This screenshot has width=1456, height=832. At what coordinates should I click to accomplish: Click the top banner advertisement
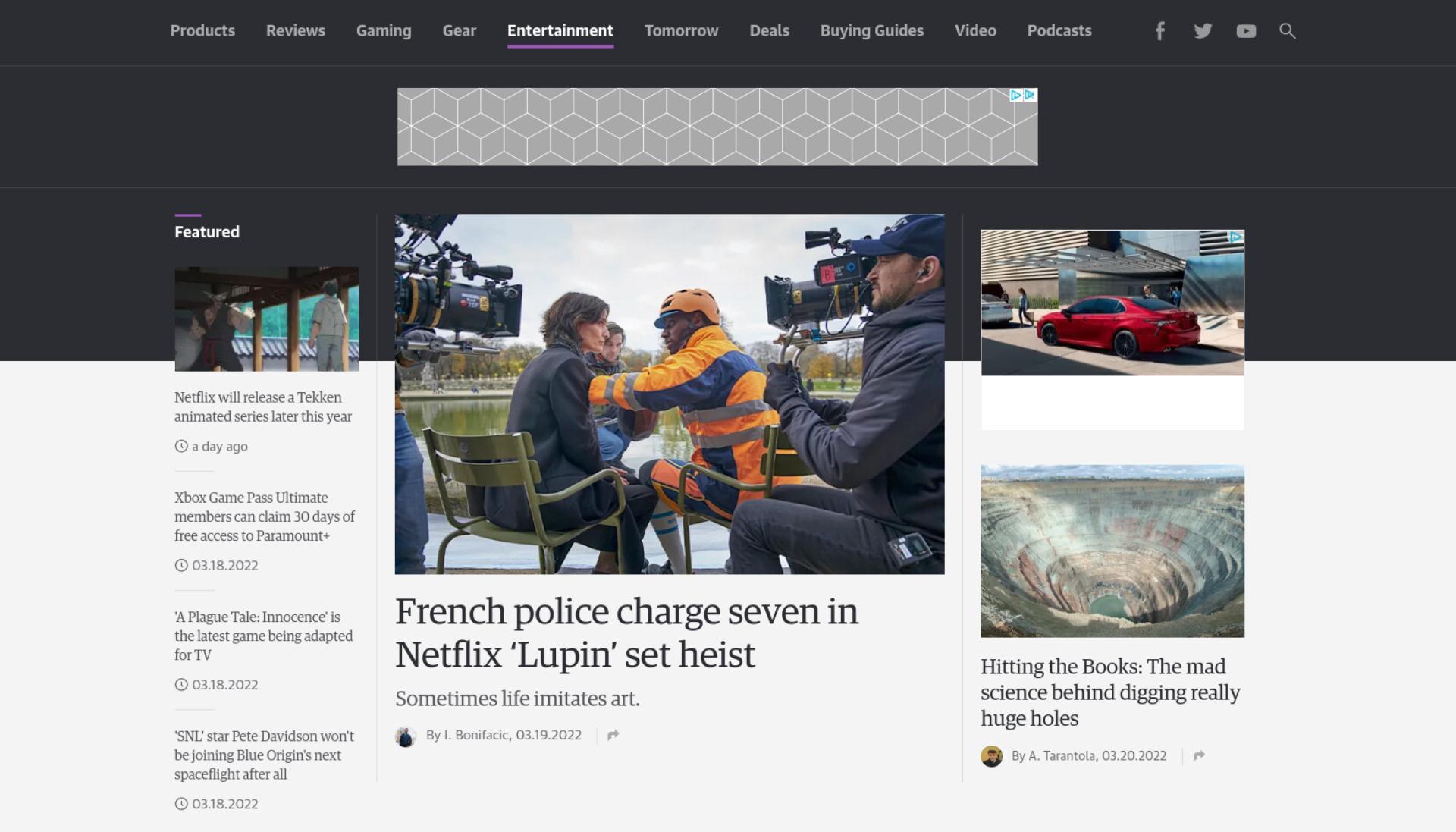717,127
